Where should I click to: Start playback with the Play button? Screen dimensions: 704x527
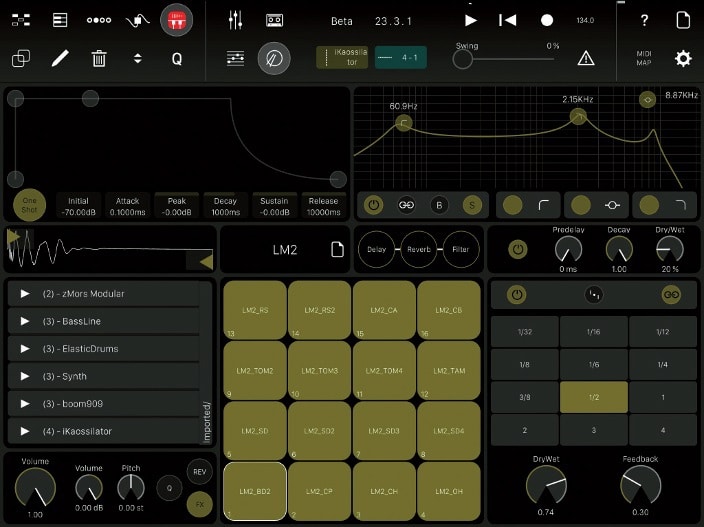[x=471, y=20]
